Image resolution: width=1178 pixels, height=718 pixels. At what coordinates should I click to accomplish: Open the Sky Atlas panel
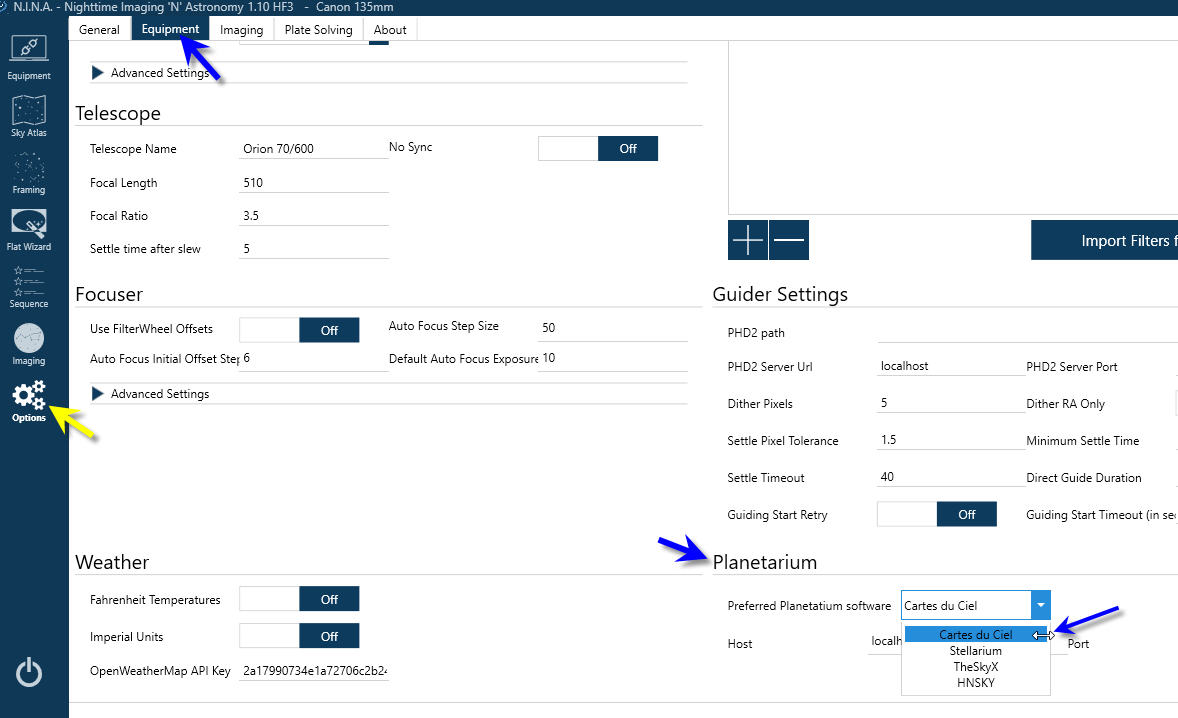[29, 115]
